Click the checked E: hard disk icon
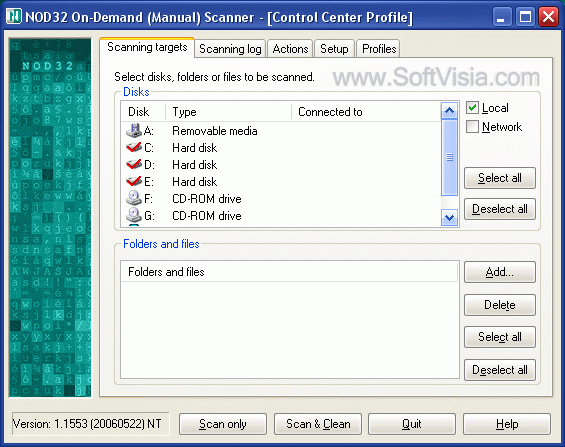 click(134, 181)
